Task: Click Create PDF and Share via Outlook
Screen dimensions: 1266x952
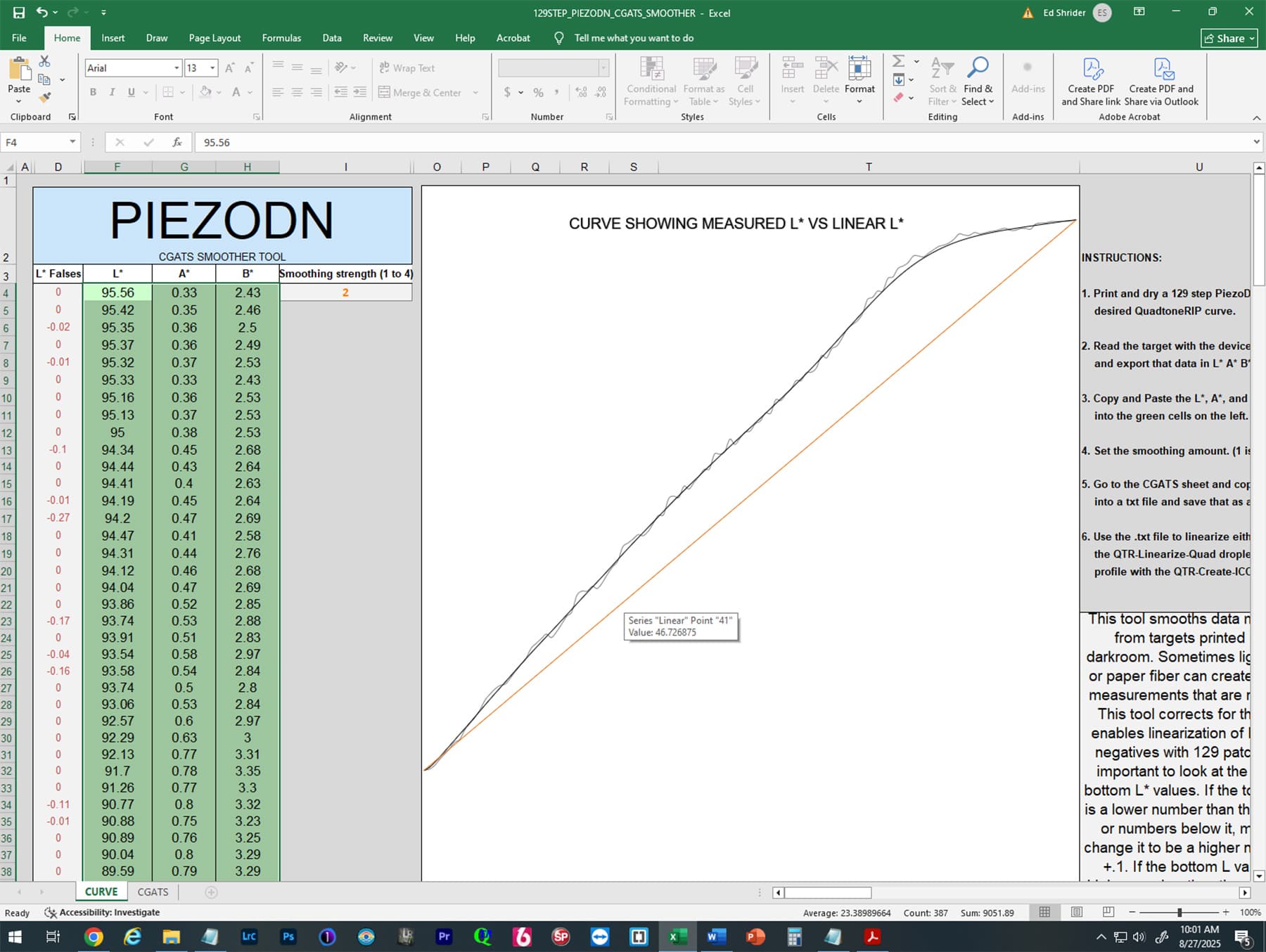Action: (x=1161, y=82)
